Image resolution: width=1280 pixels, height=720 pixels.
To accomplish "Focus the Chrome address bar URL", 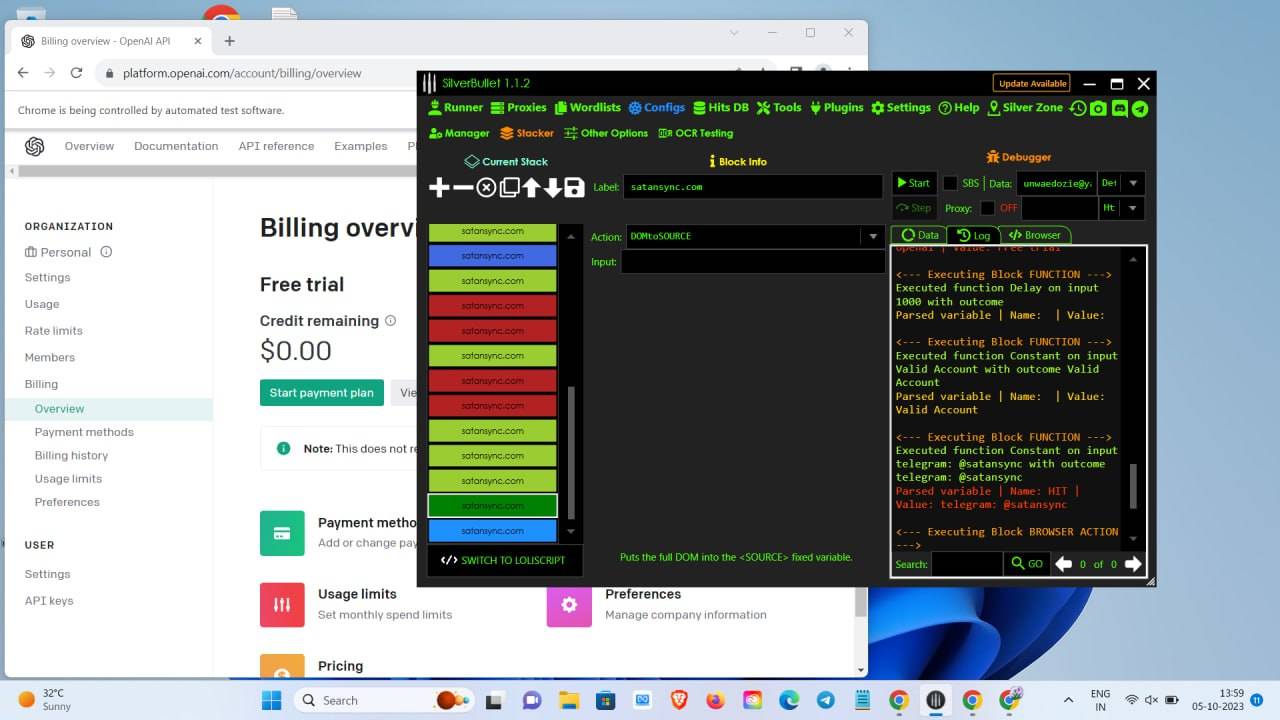I will (x=242, y=73).
